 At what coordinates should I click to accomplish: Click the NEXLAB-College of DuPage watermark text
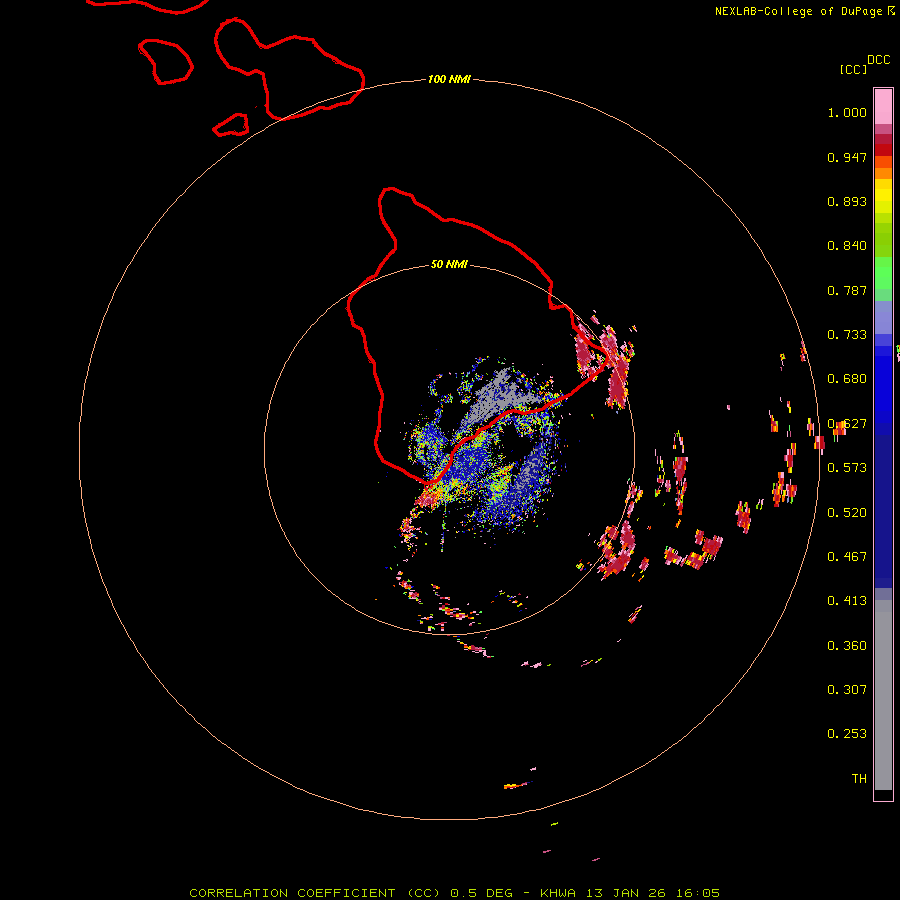coord(798,11)
